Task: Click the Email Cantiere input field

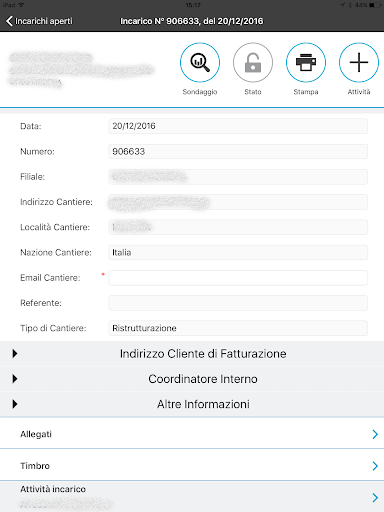Action: tap(238, 278)
